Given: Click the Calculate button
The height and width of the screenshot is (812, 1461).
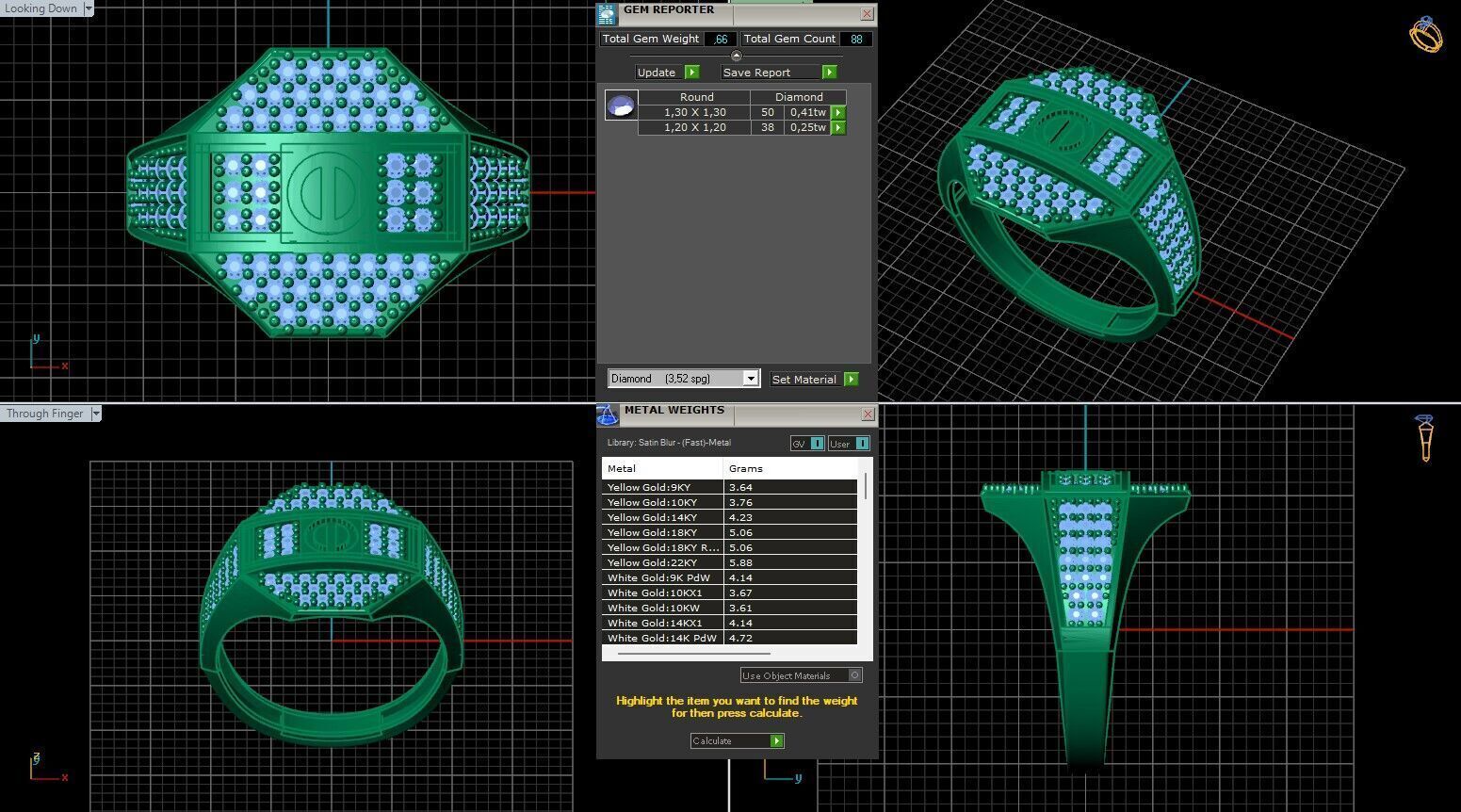Looking at the screenshot, I should (738, 741).
